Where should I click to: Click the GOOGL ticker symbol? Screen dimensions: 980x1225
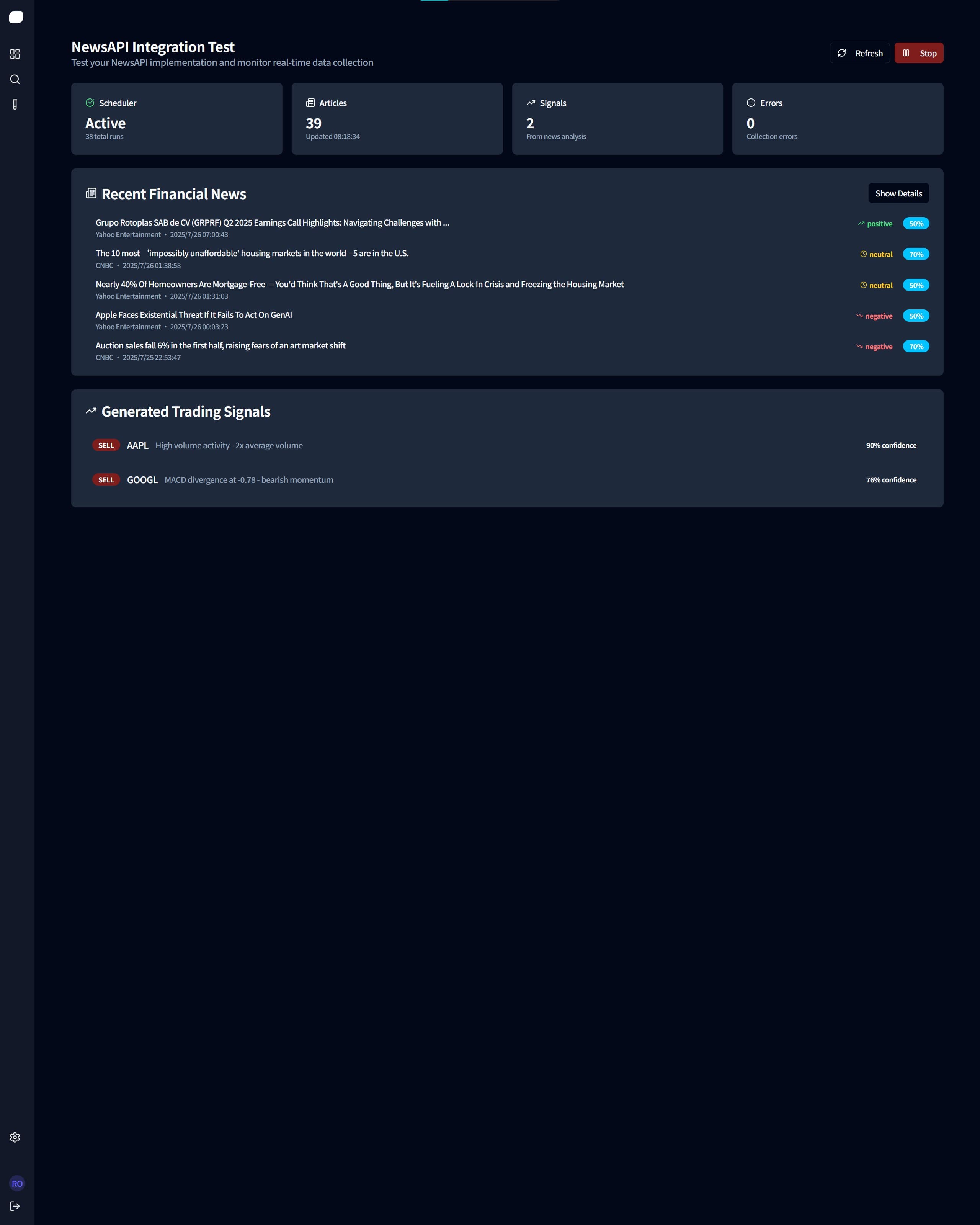point(142,480)
